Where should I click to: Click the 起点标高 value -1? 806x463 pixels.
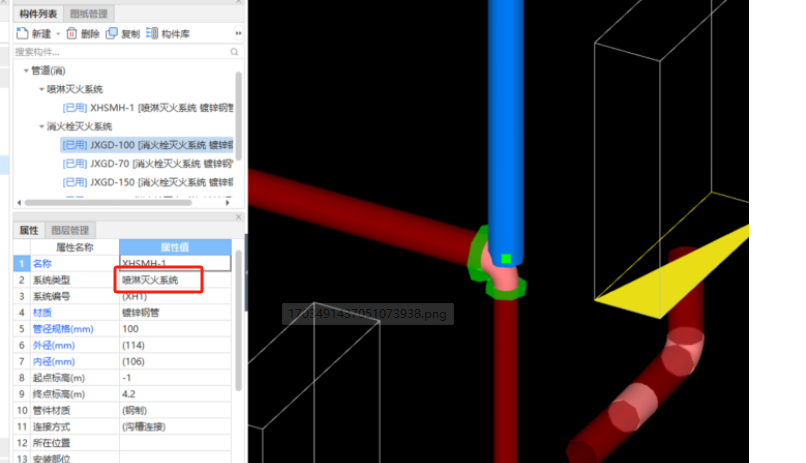pos(175,378)
